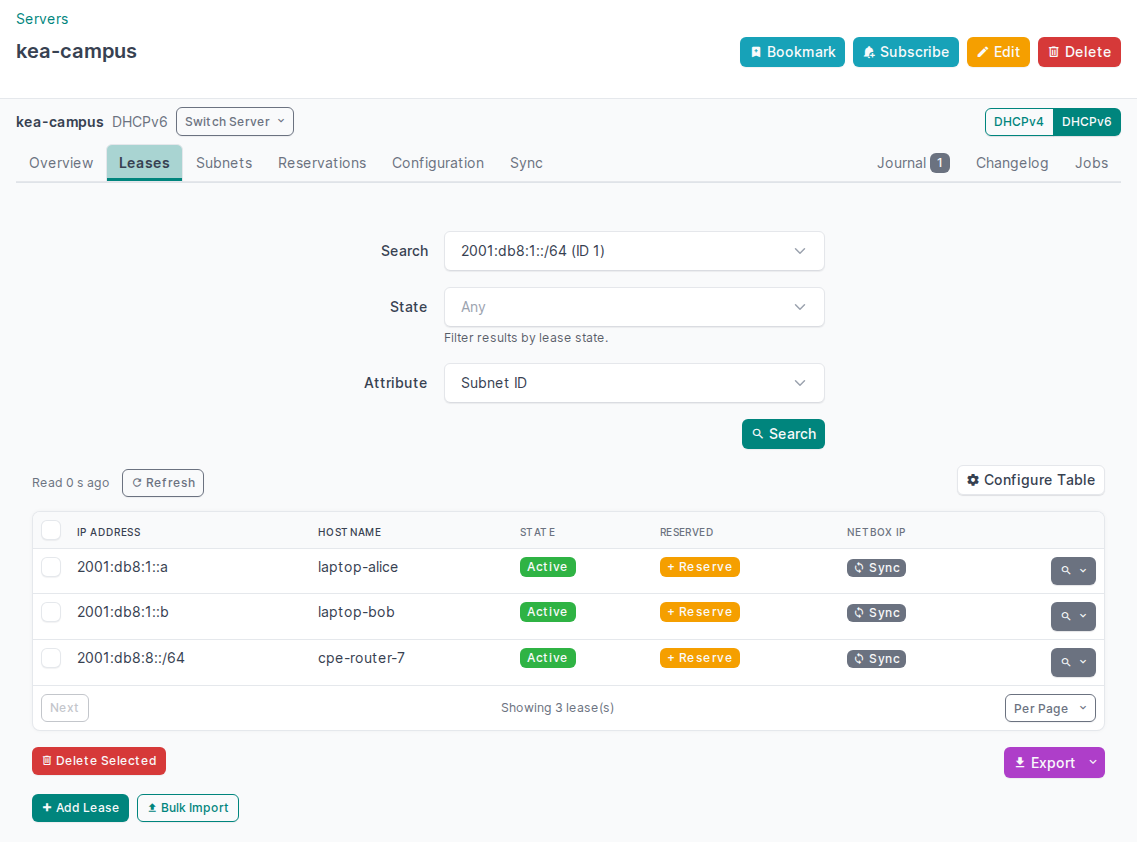
Task: Switch to the Subnets tab
Action: coord(224,163)
